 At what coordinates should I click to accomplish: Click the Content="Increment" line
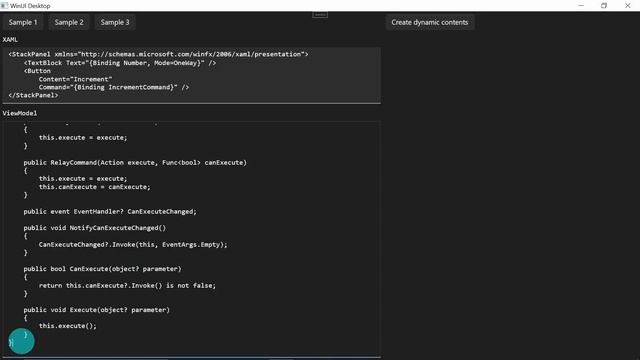76,79
